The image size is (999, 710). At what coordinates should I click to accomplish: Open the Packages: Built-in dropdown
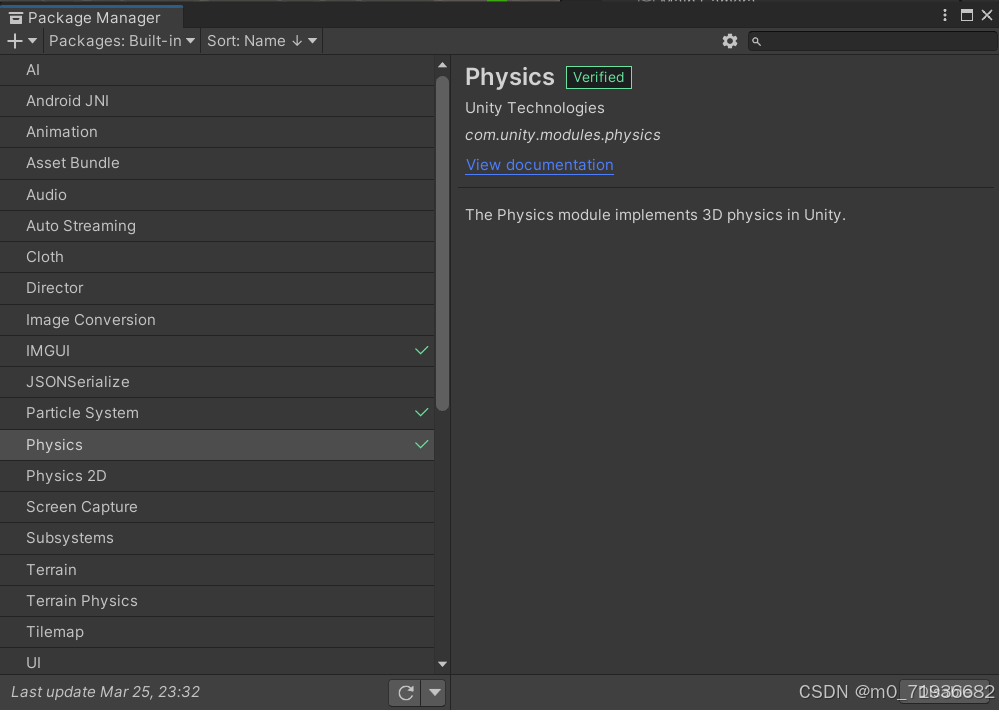[122, 41]
